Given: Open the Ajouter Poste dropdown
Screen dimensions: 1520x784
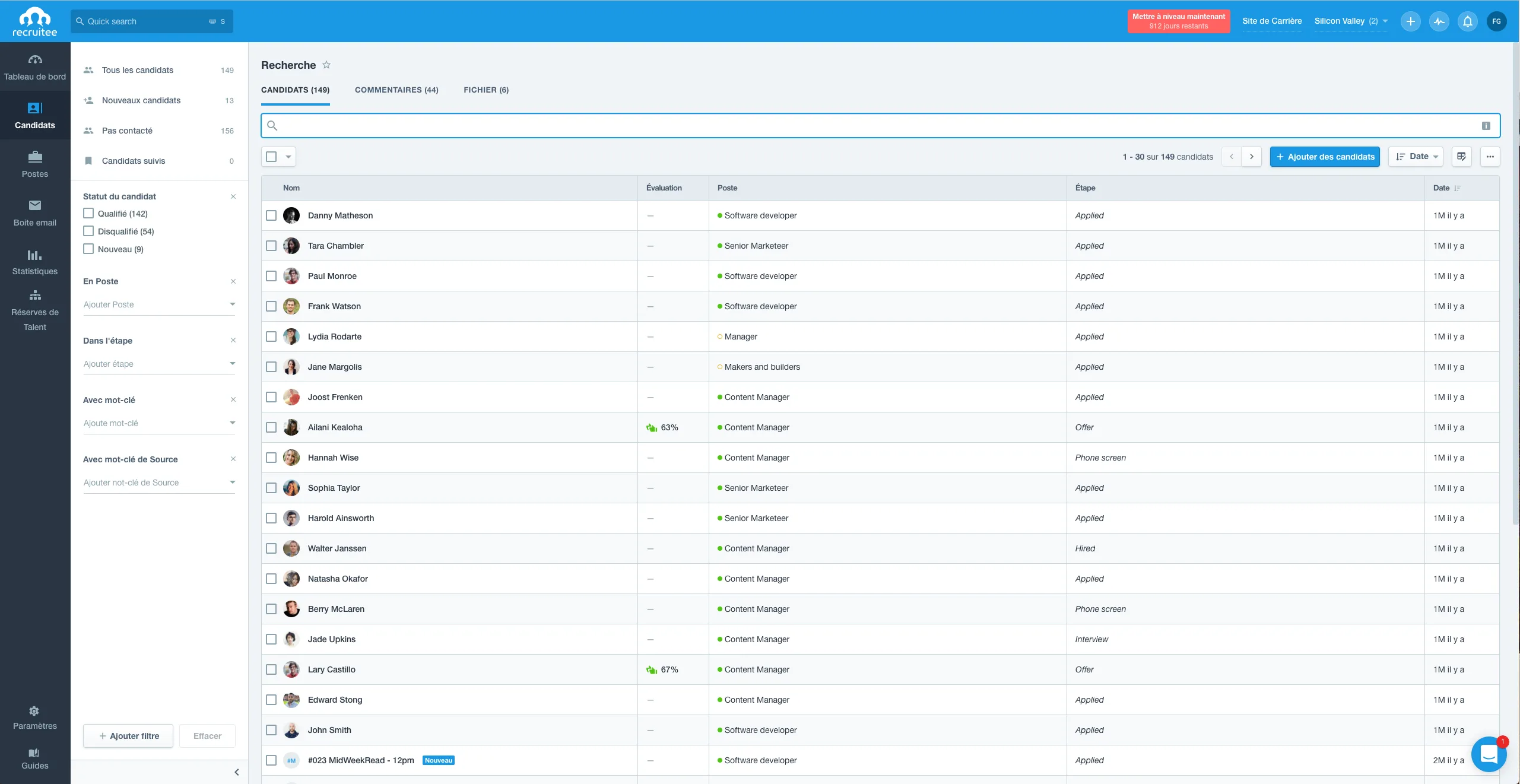Looking at the screenshot, I should click(159, 304).
